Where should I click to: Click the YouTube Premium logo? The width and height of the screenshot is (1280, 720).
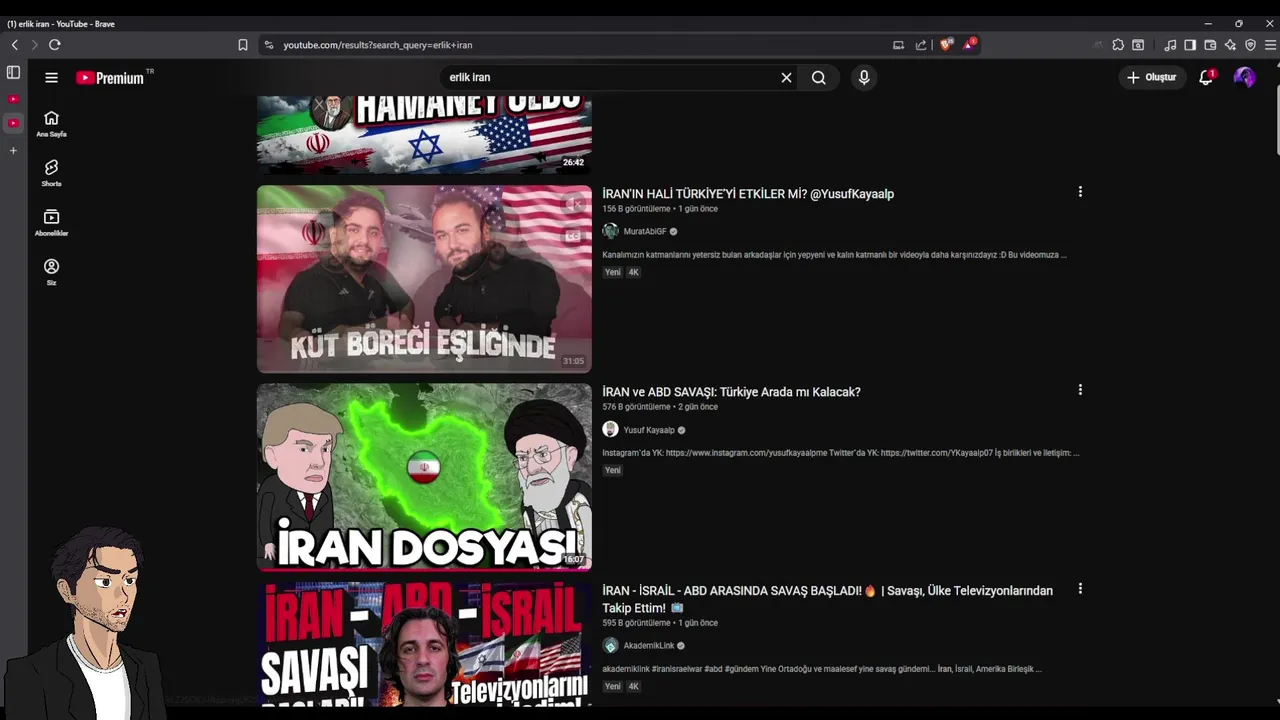(x=110, y=78)
